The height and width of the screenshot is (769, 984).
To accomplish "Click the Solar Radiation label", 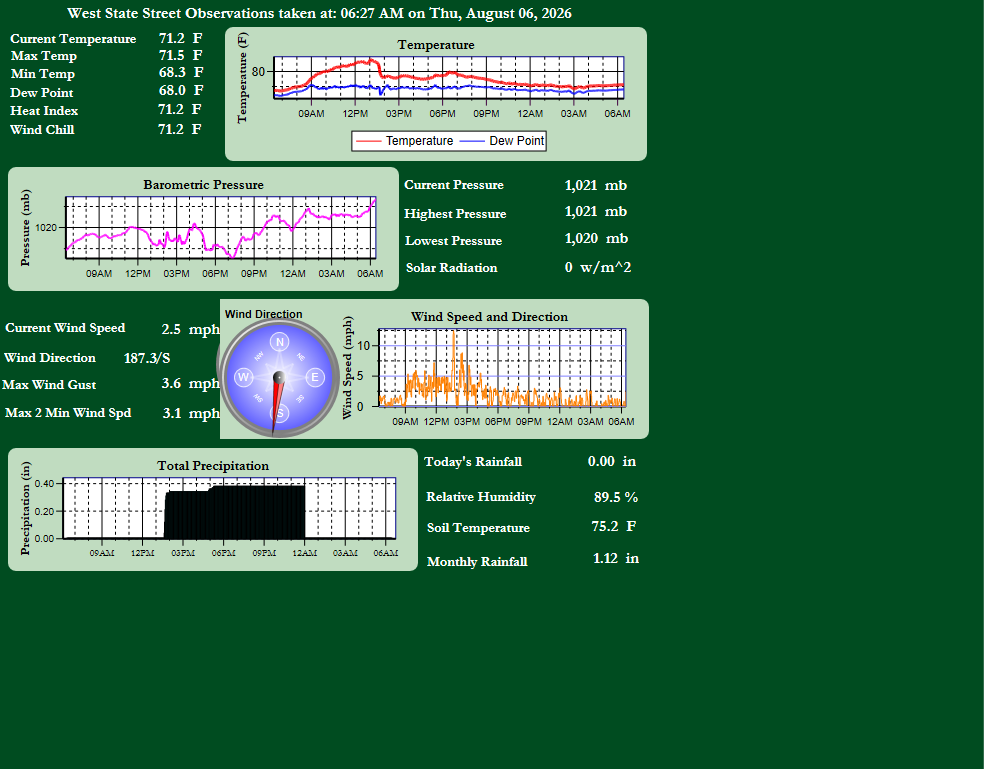I will [x=451, y=267].
